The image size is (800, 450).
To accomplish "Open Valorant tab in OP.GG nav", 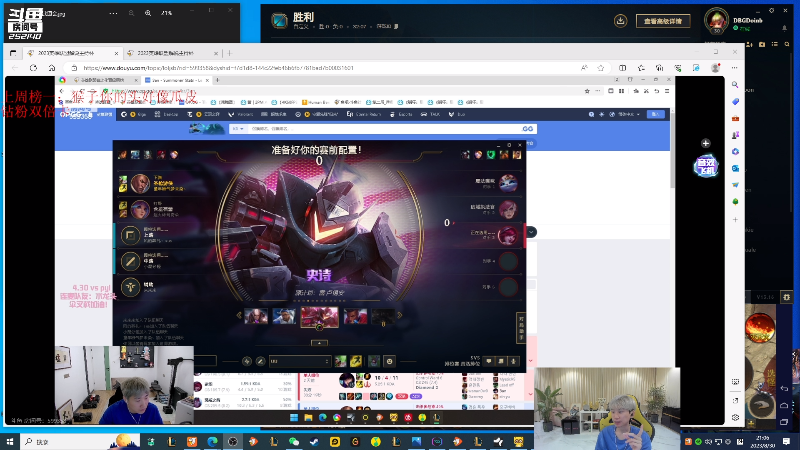I will pyautogui.click(x=240, y=114).
